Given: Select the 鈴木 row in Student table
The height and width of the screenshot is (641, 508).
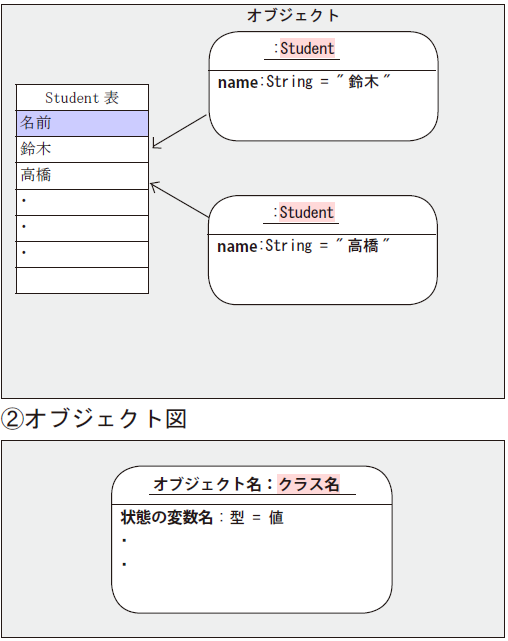Looking at the screenshot, I should point(82,149).
